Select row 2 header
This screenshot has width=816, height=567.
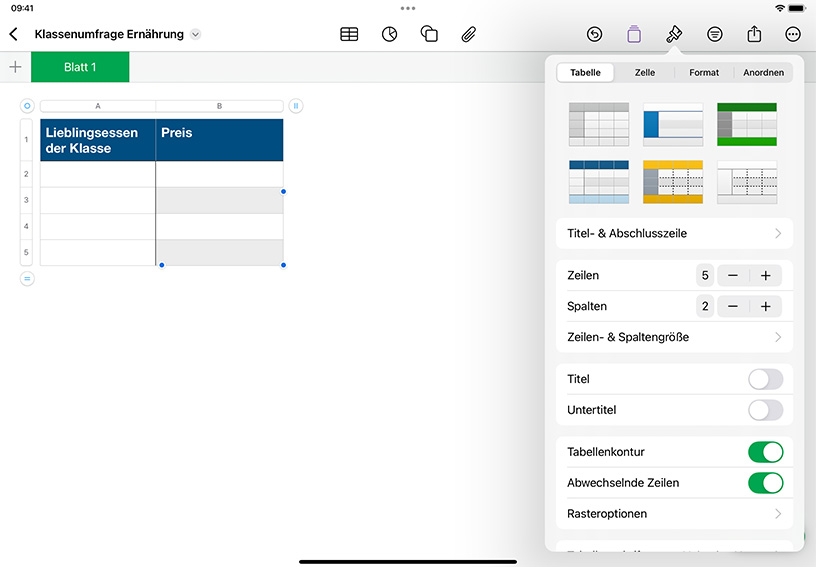pyautogui.click(x=26, y=174)
